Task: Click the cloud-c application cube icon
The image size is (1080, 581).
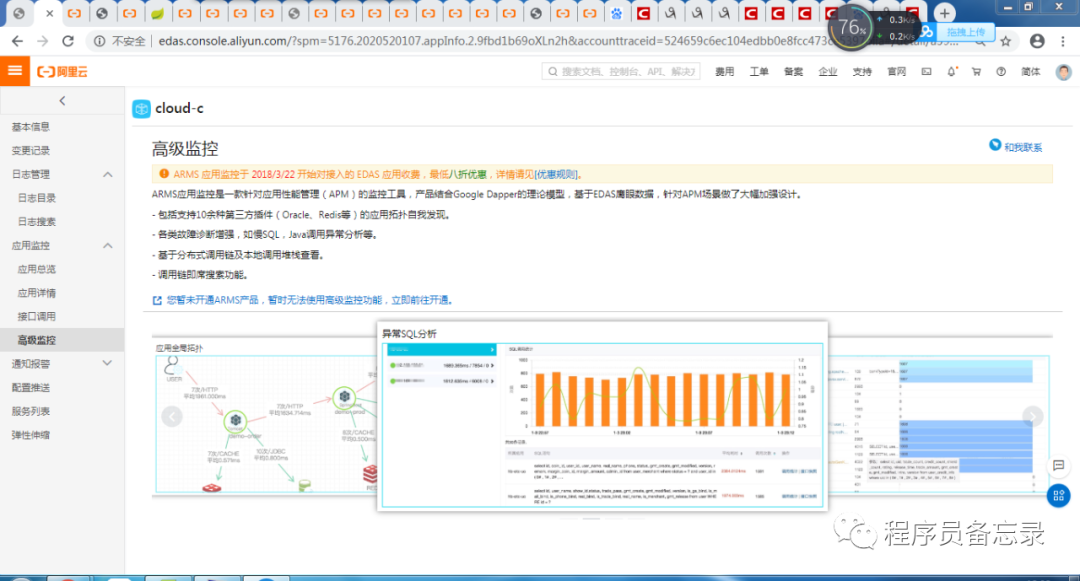Action: point(141,109)
